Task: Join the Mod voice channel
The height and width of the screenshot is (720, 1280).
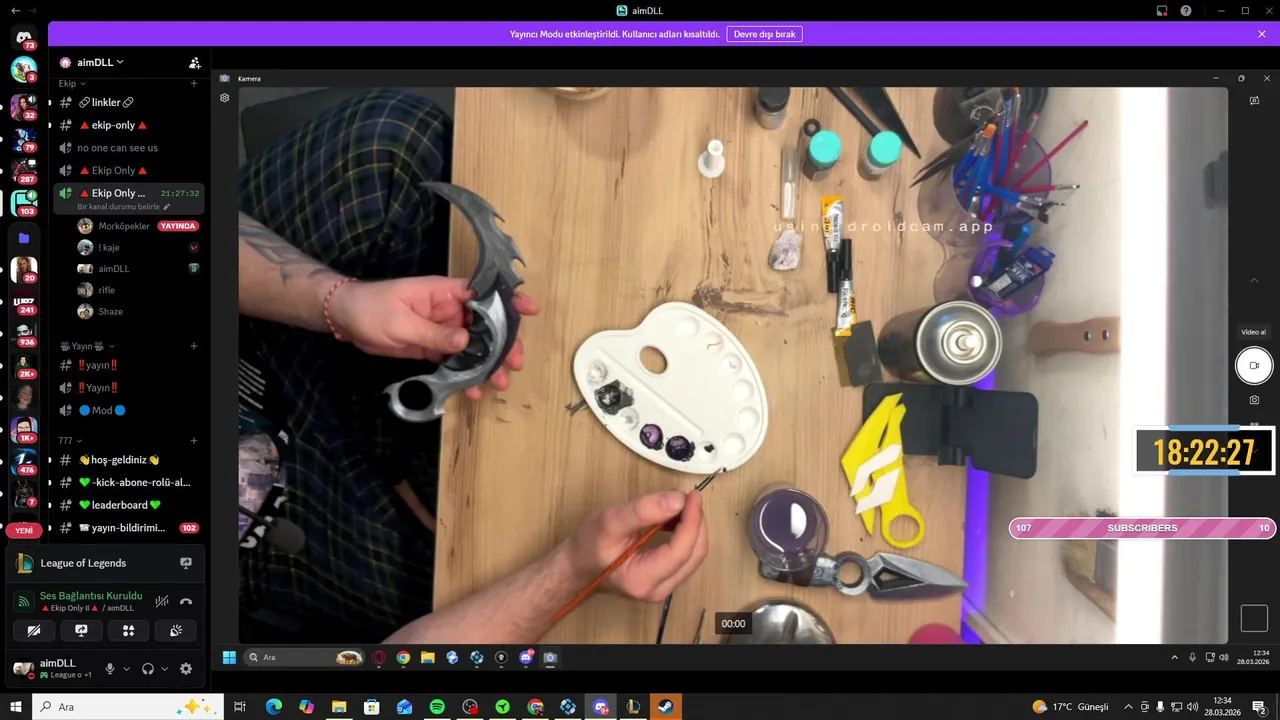Action: 129,410
